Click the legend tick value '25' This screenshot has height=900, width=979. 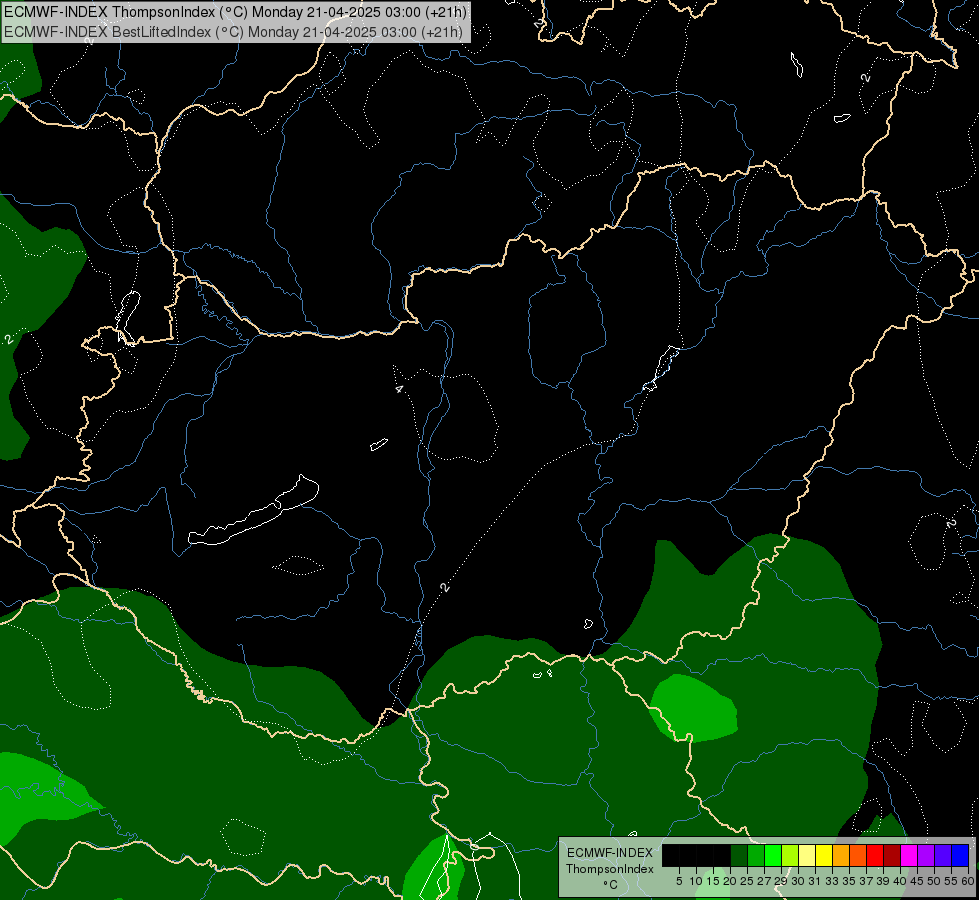pyautogui.click(x=747, y=881)
